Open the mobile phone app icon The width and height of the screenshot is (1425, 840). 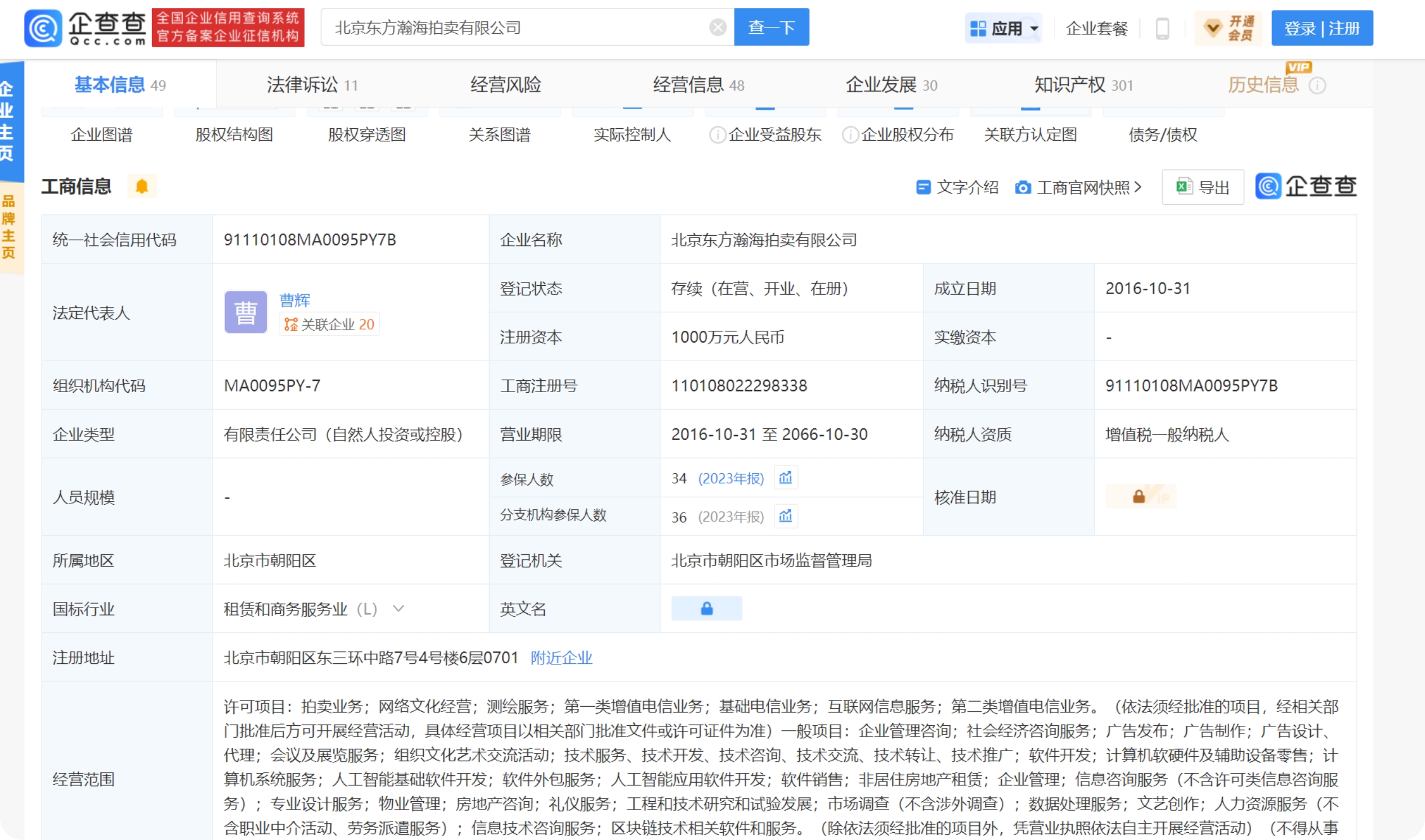[x=1162, y=28]
